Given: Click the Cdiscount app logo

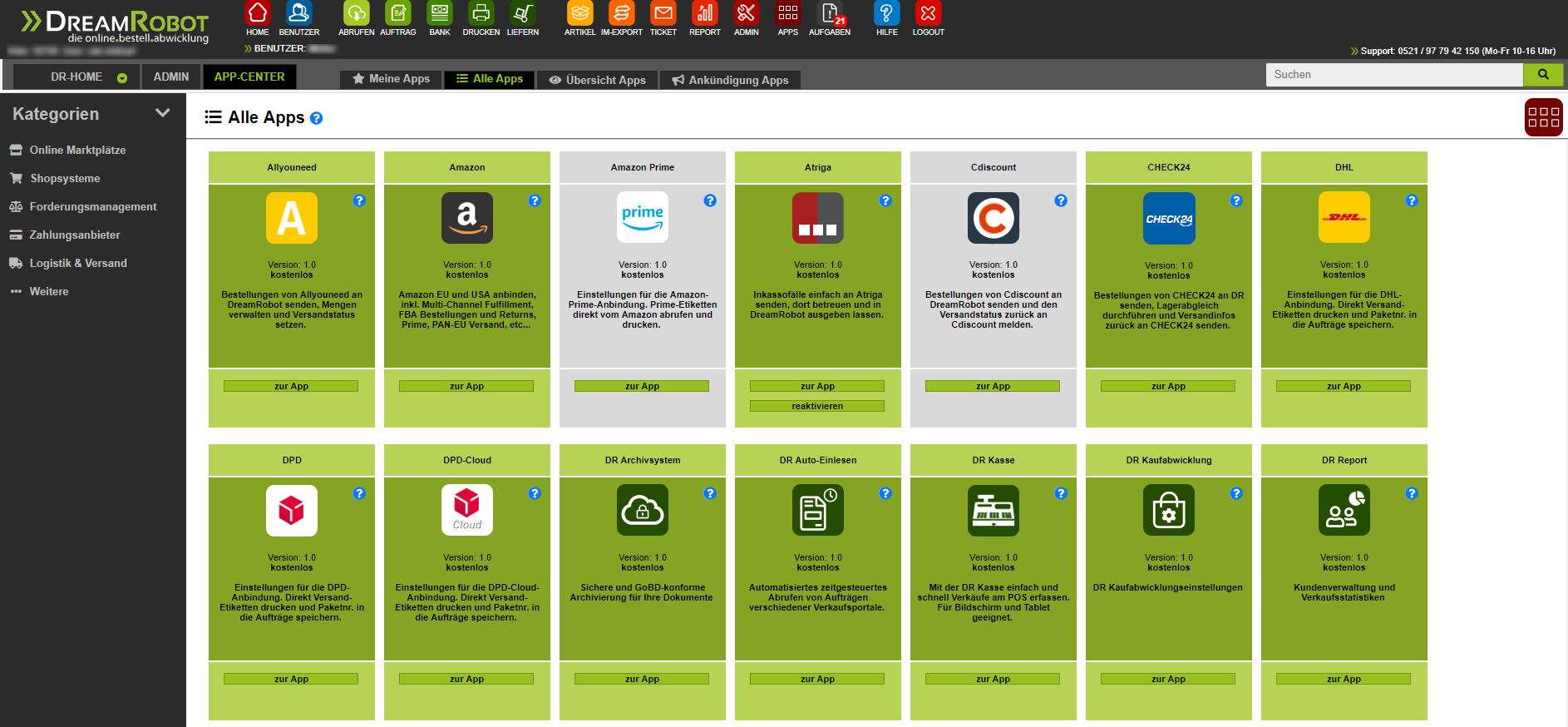Looking at the screenshot, I should click(994, 218).
